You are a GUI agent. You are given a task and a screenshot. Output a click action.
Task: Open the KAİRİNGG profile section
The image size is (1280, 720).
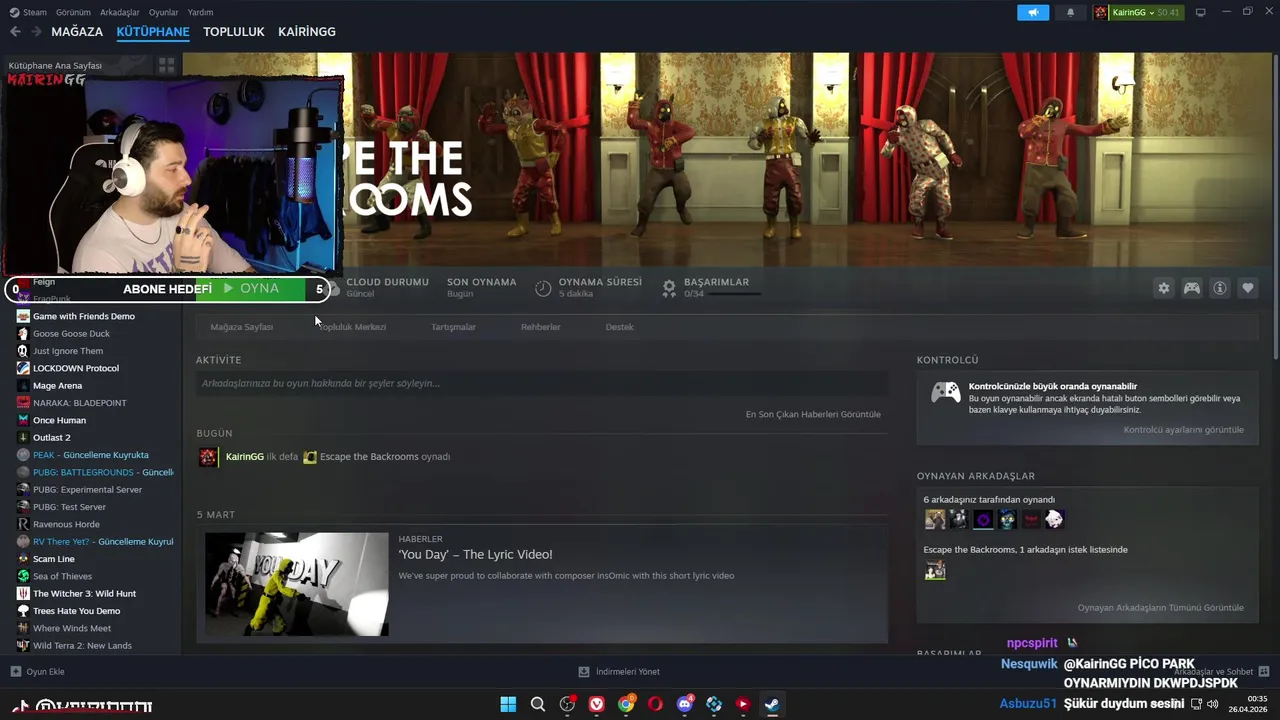(x=307, y=32)
